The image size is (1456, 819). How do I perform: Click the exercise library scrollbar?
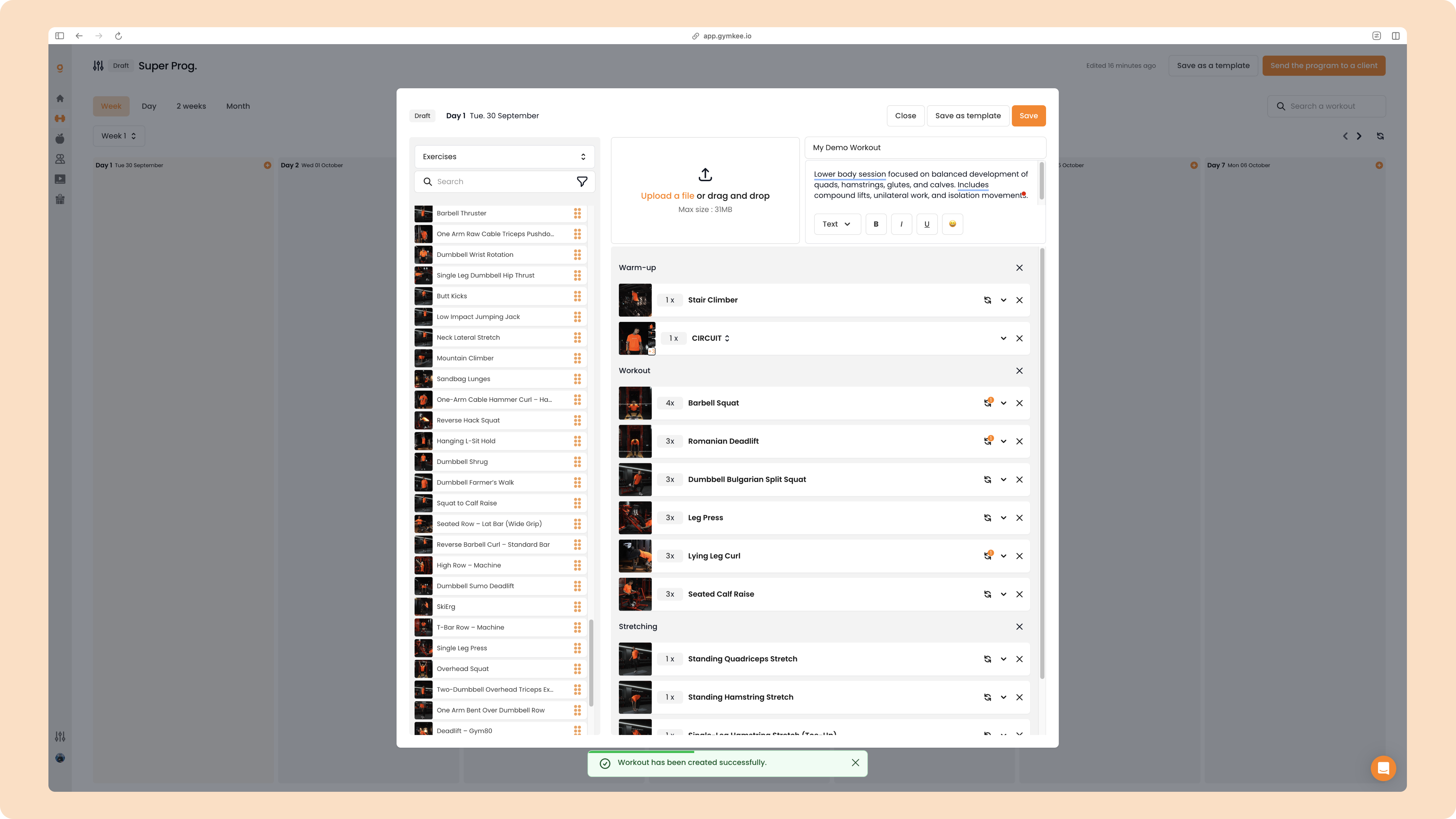(x=591, y=663)
